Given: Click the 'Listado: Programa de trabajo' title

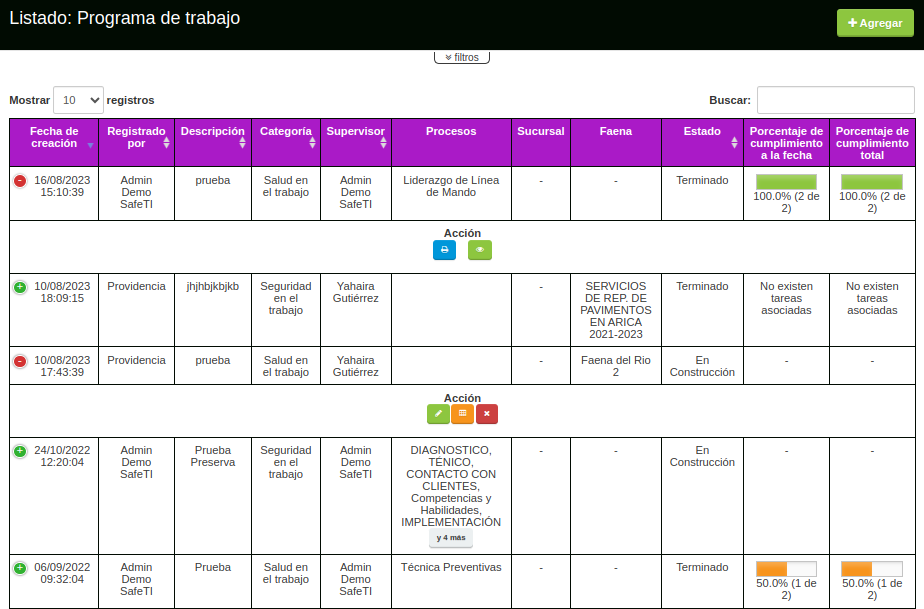Looking at the screenshot, I should click(x=125, y=18).
